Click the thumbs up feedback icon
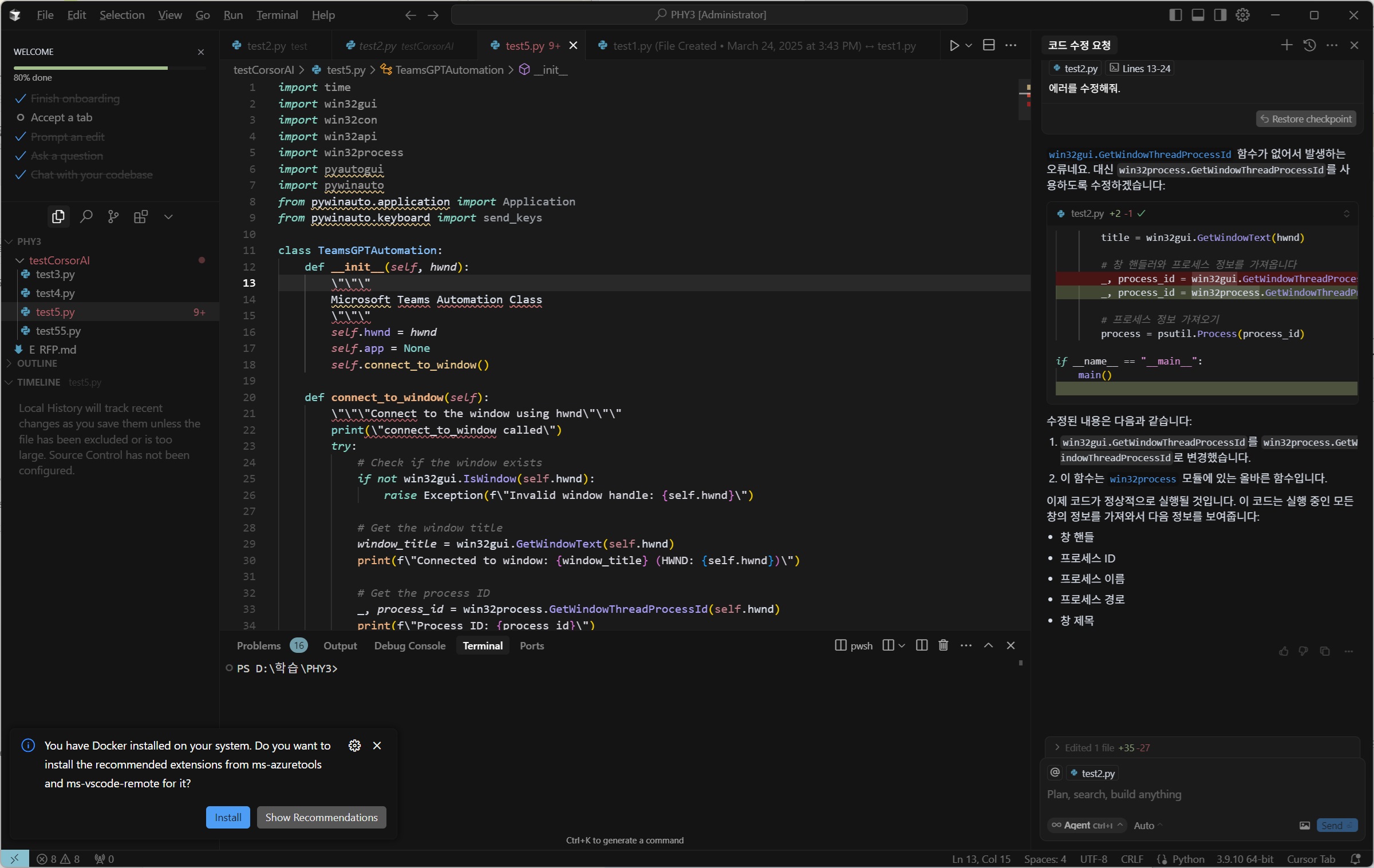This screenshot has width=1374, height=868. [x=1284, y=651]
